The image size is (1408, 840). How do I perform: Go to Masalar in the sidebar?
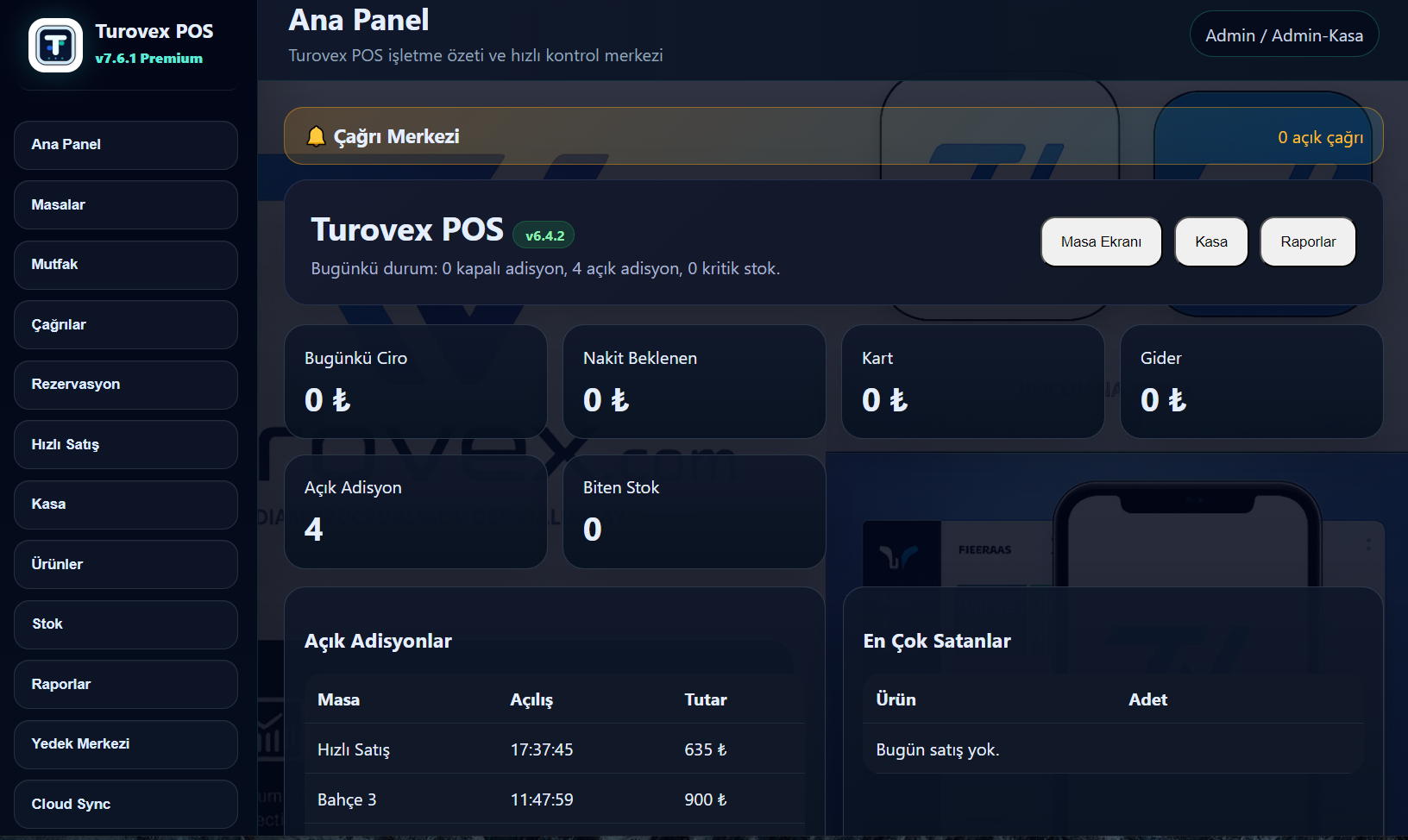(126, 204)
